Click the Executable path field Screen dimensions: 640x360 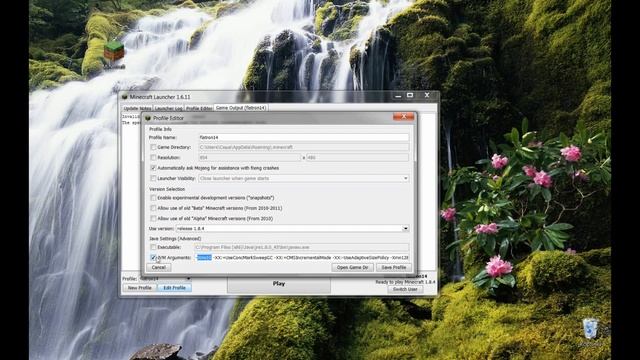[301, 247]
